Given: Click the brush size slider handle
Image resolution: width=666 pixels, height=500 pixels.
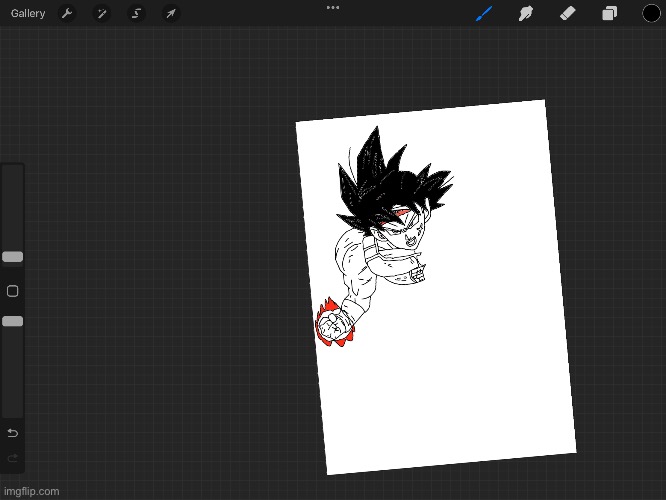Looking at the screenshot, I should point(13,257).
